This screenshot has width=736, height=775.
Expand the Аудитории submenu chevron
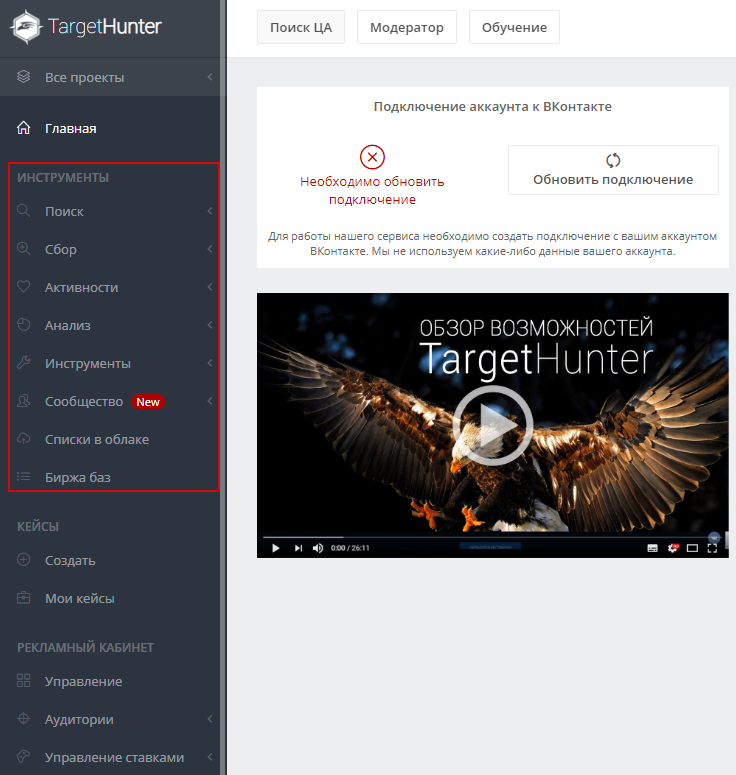tap(210, 719)
